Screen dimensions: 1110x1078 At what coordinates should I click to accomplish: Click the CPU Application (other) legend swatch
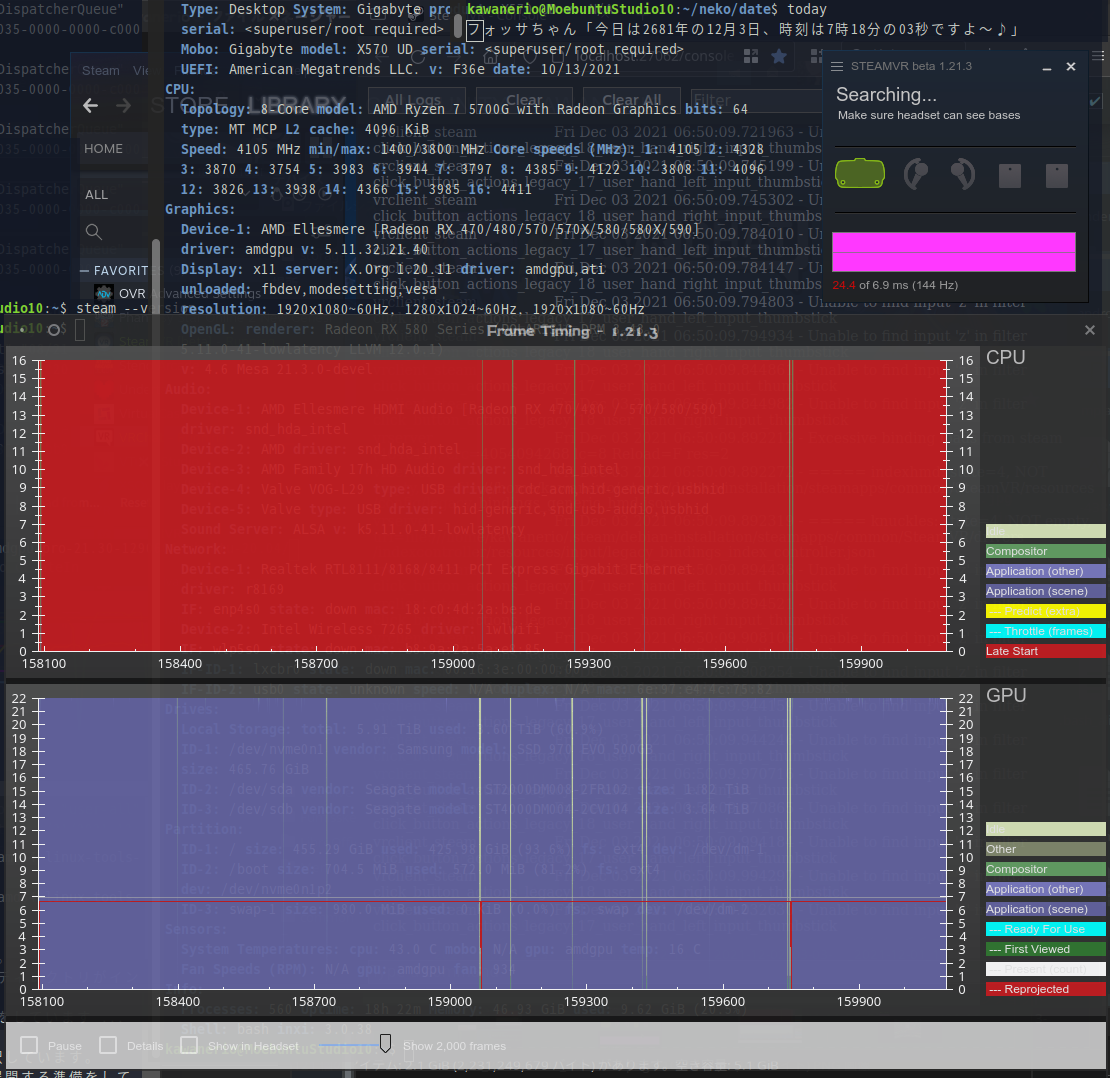[1046, 571]
